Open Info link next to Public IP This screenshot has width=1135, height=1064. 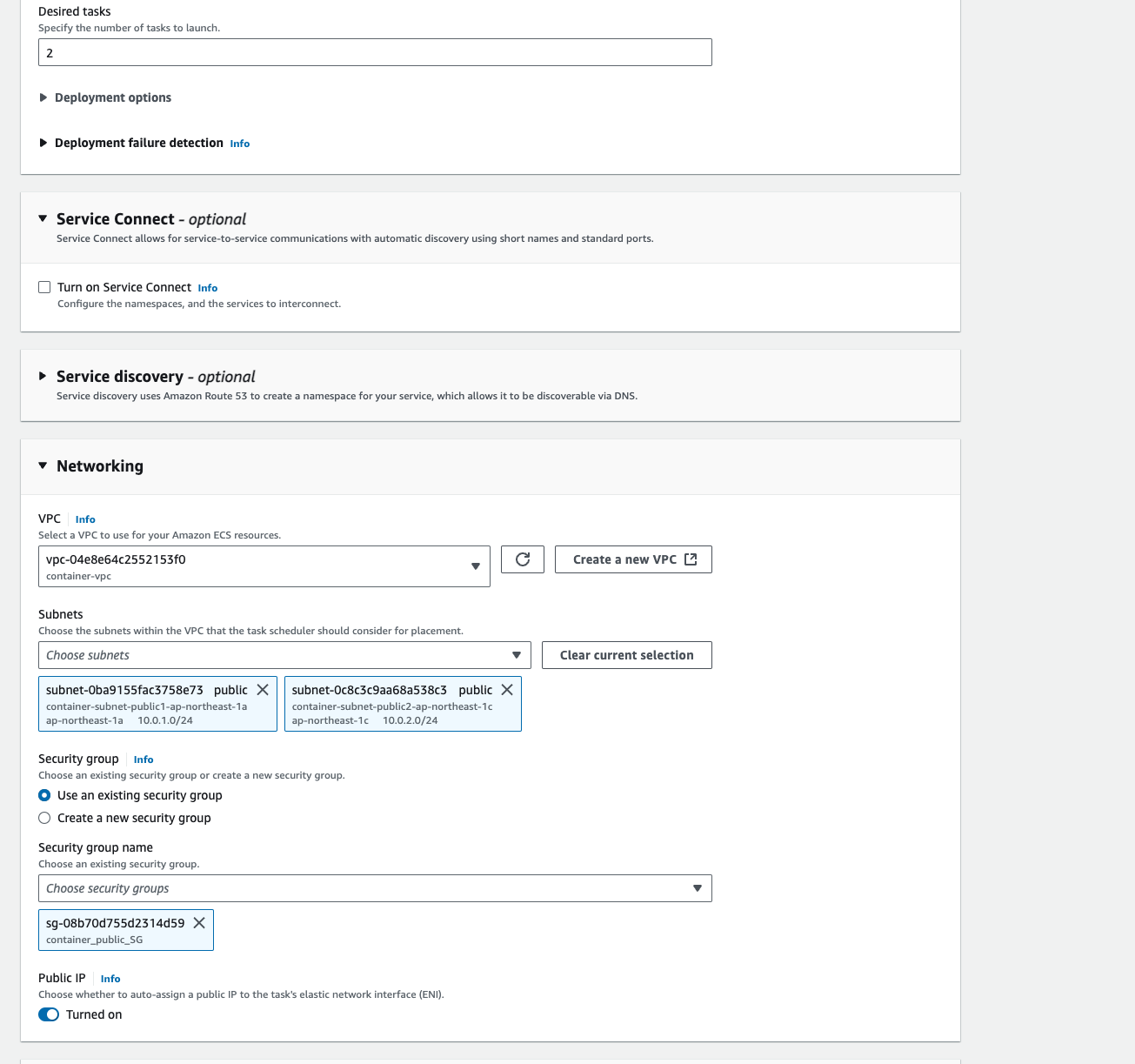click(x=110, y=979)
